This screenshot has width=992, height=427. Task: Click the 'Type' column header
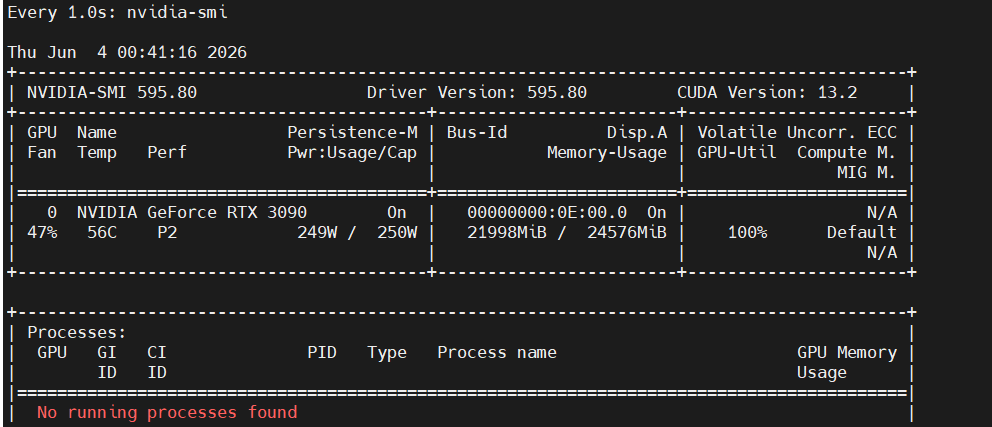(x=387, y=352)
